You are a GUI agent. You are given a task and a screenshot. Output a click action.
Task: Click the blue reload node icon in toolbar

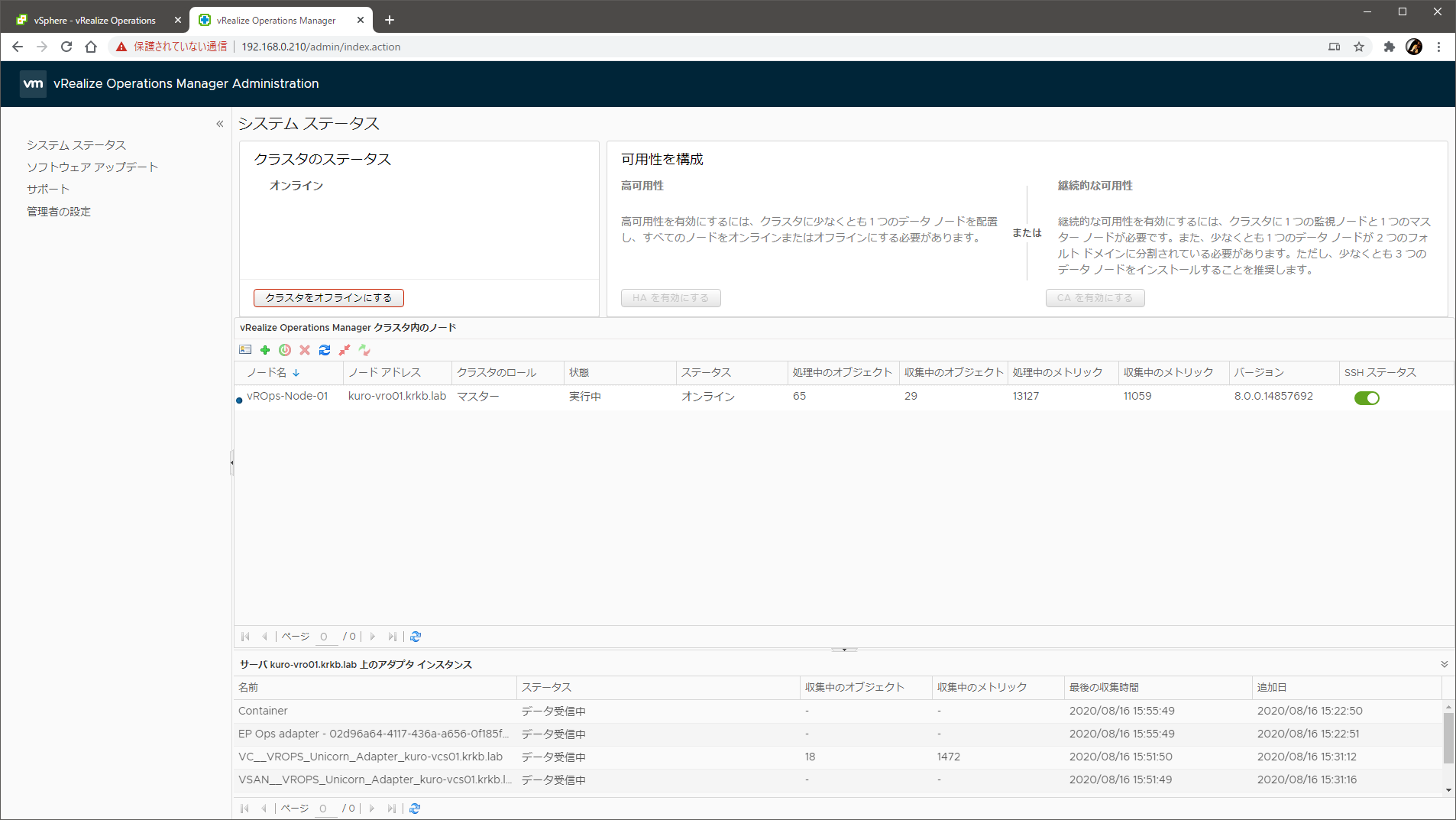click(325, 350)
